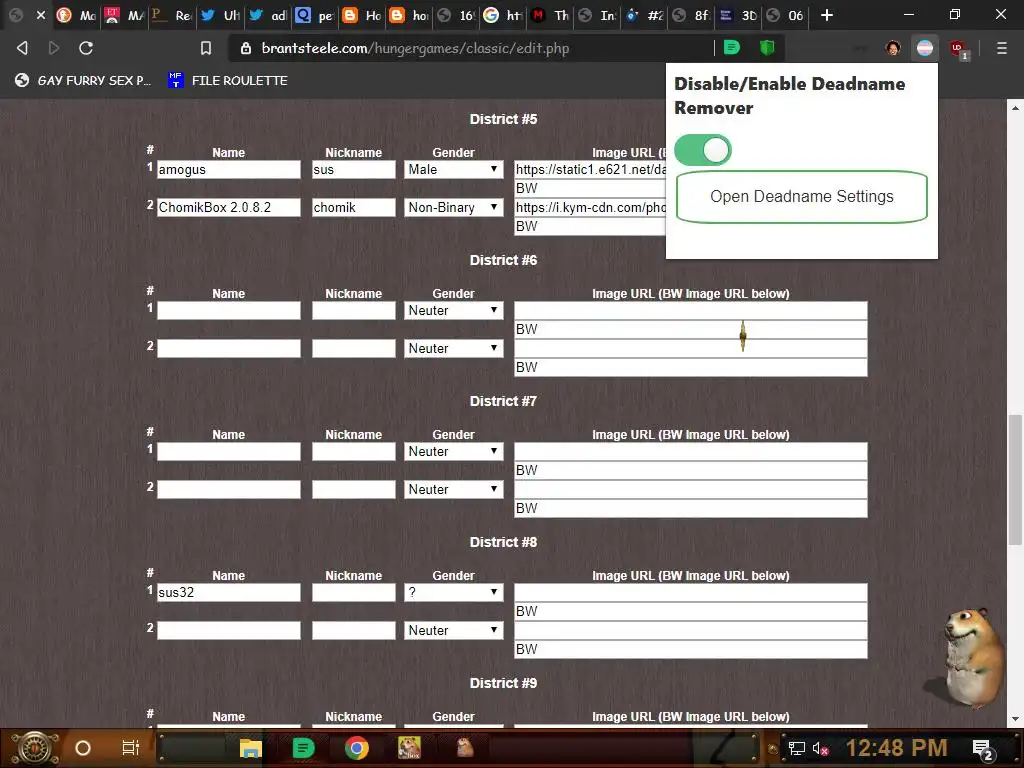Click Open Deadname Settings button
Image resolution: width=1024 pixels, height=768 pixels.
tap(802, 197)
